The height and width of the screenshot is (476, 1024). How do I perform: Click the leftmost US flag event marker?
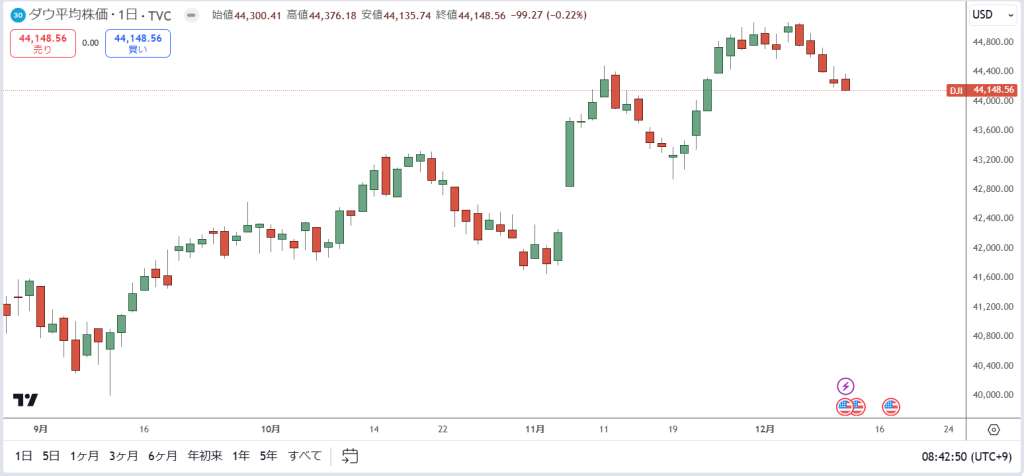(x=844, y=407)
